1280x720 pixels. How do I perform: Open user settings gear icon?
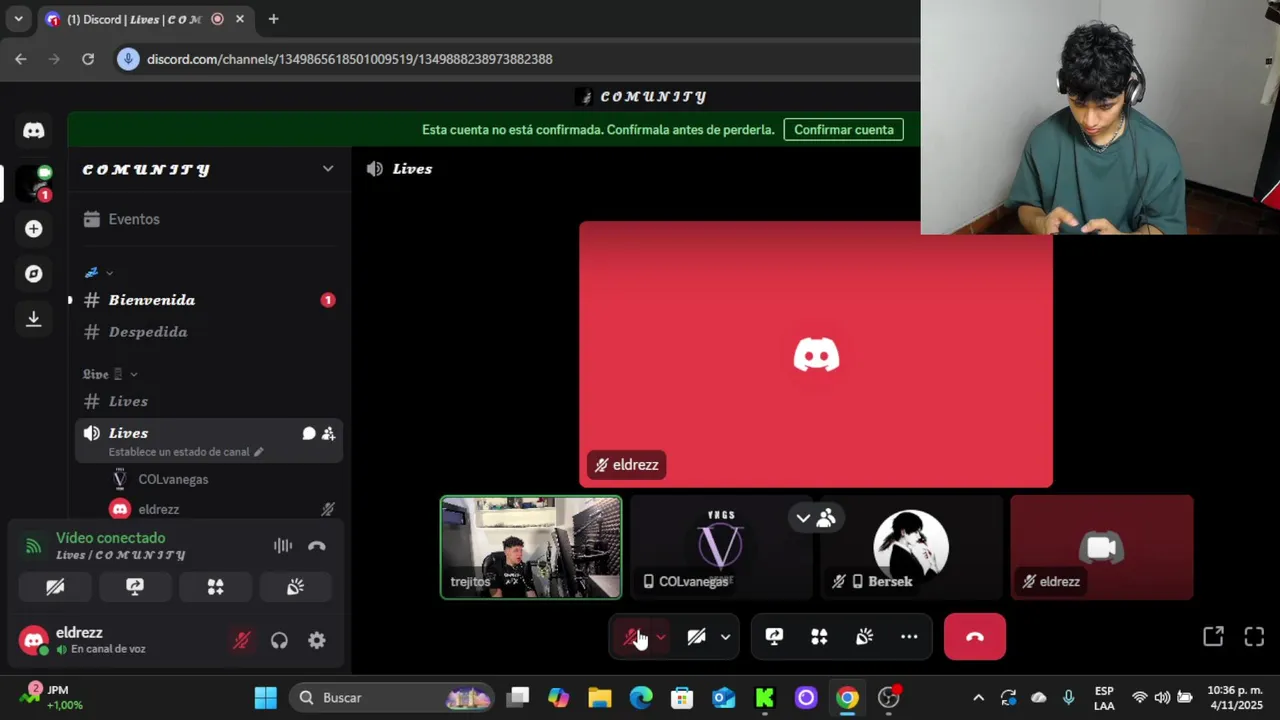[x=317, y=641]
